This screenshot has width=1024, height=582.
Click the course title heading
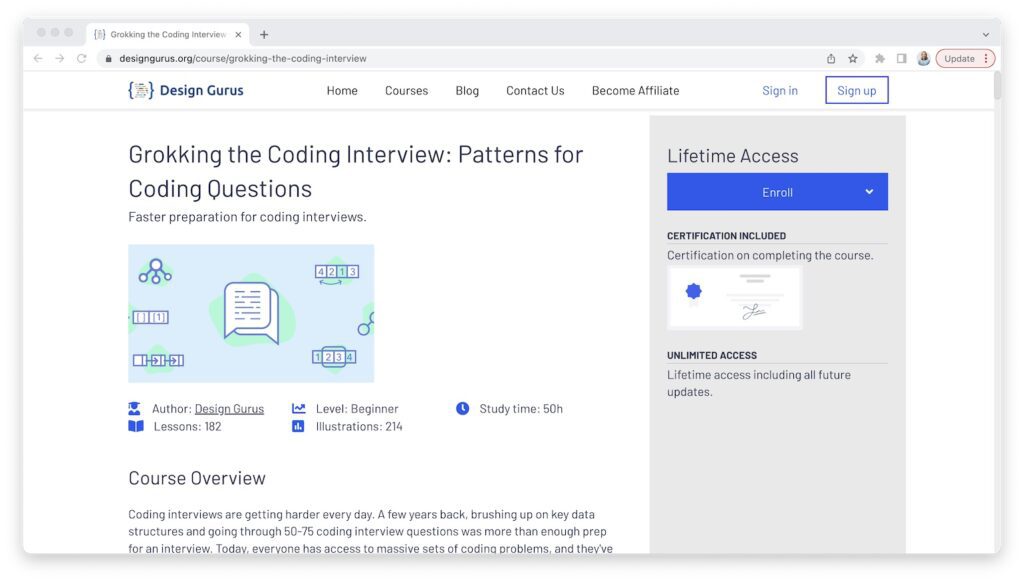355,171
